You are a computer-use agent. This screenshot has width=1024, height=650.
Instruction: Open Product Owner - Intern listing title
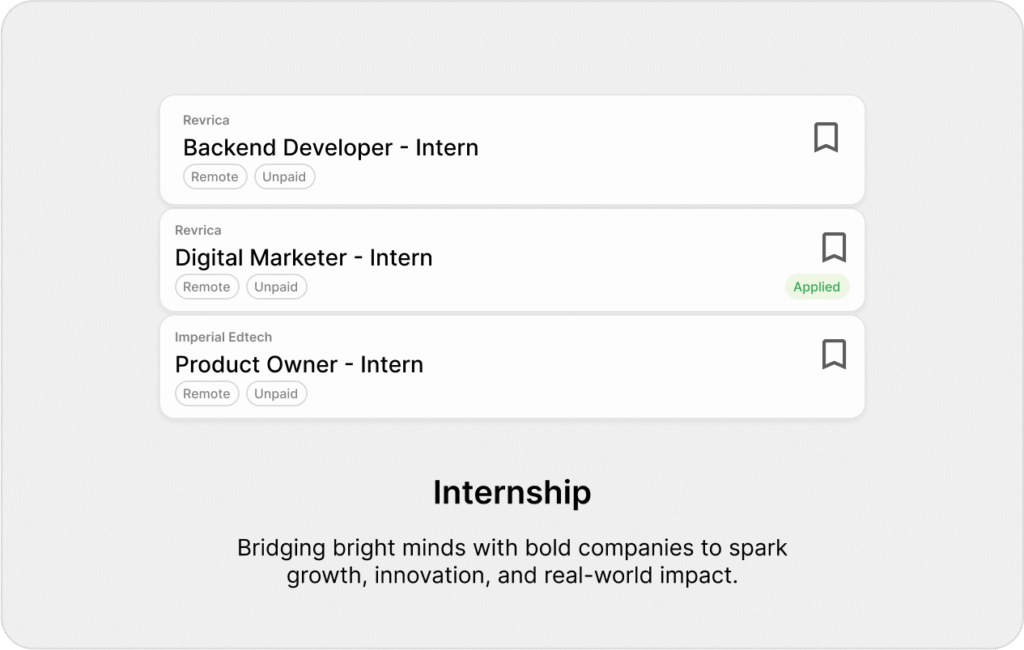[299, 365]
